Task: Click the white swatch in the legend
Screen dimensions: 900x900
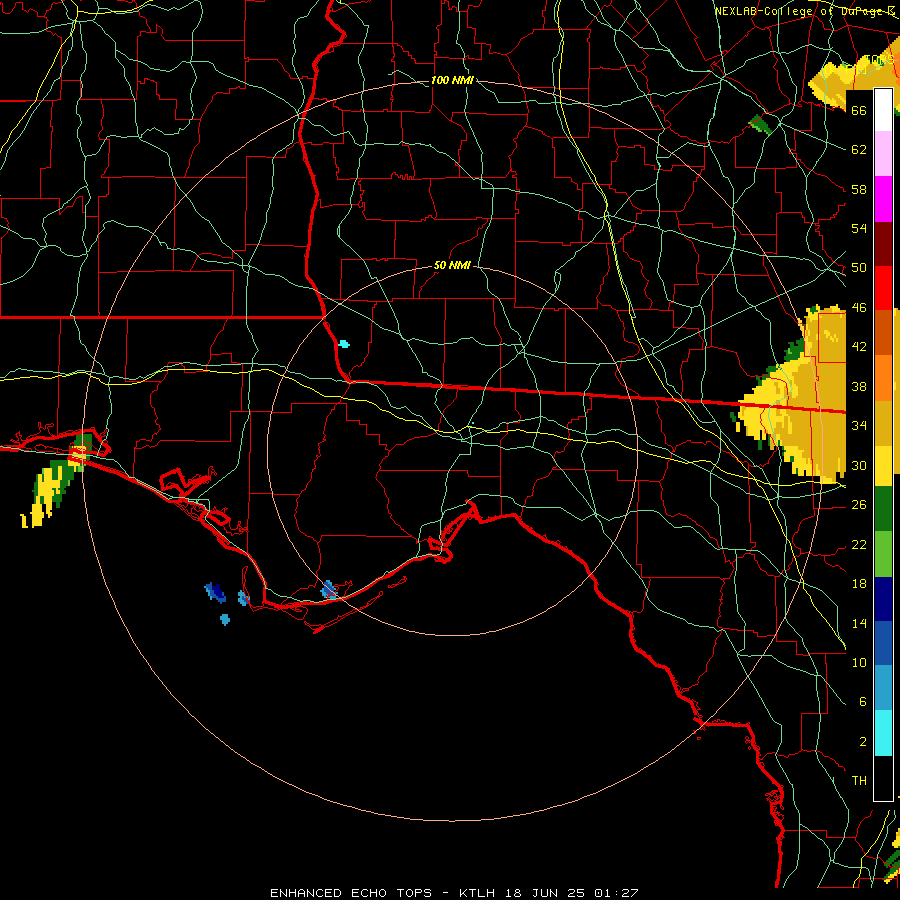Action: pos(883,110)
